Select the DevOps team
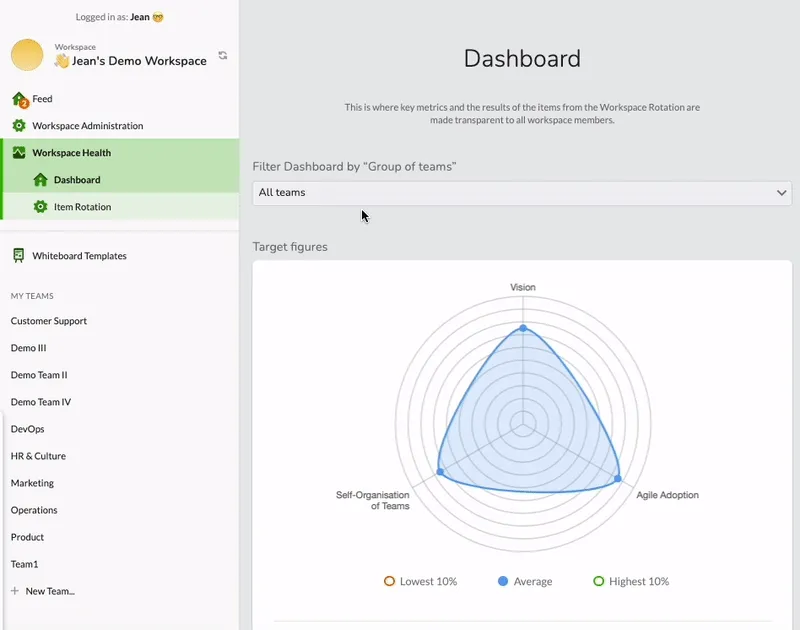 [x=28, y=429]
